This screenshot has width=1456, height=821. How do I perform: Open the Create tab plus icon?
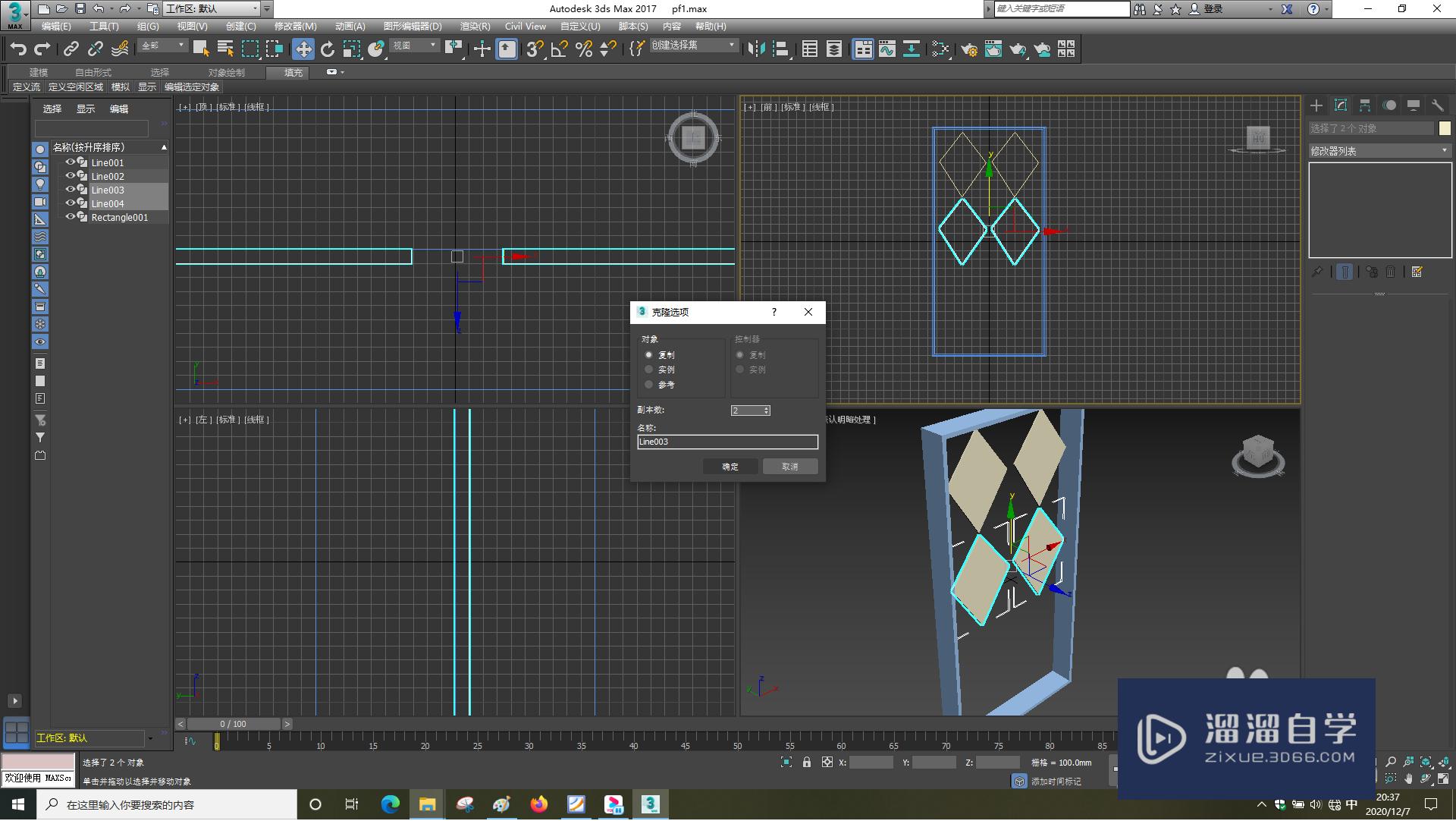[1316, 105]
